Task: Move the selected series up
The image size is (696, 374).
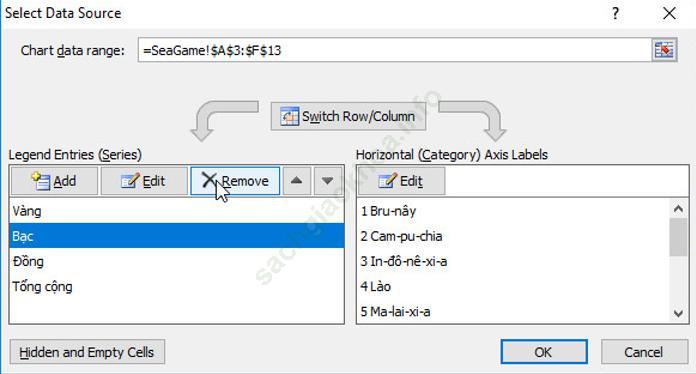Action: [297, 181]
